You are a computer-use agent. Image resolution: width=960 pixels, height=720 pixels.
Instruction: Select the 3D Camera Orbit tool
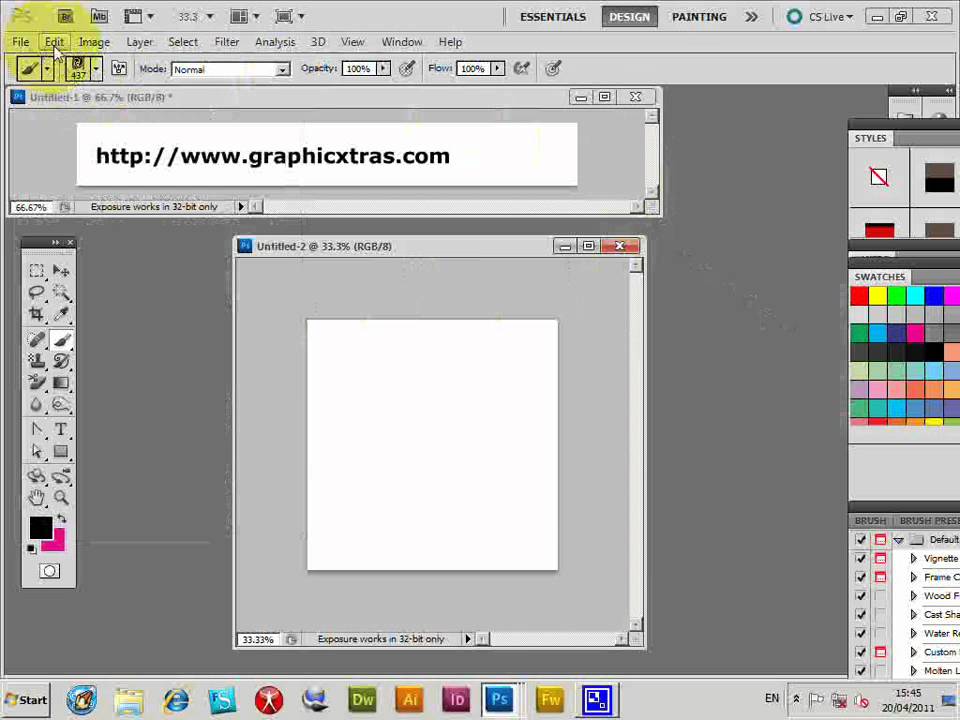point(61,476)
